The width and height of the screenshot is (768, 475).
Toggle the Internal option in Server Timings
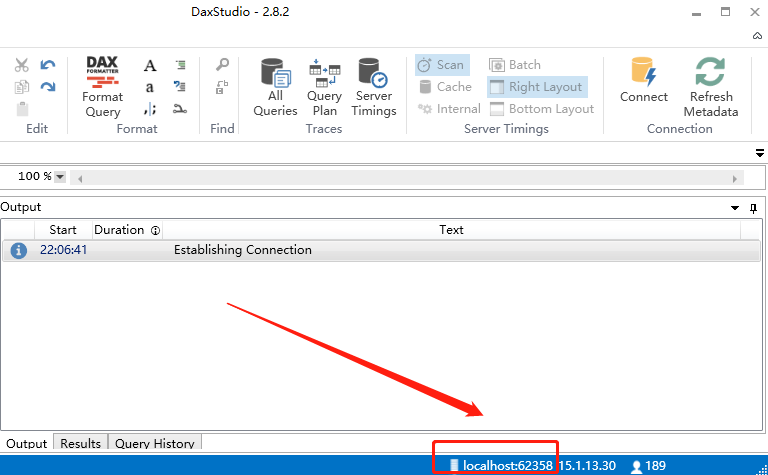tap(449, 109)
